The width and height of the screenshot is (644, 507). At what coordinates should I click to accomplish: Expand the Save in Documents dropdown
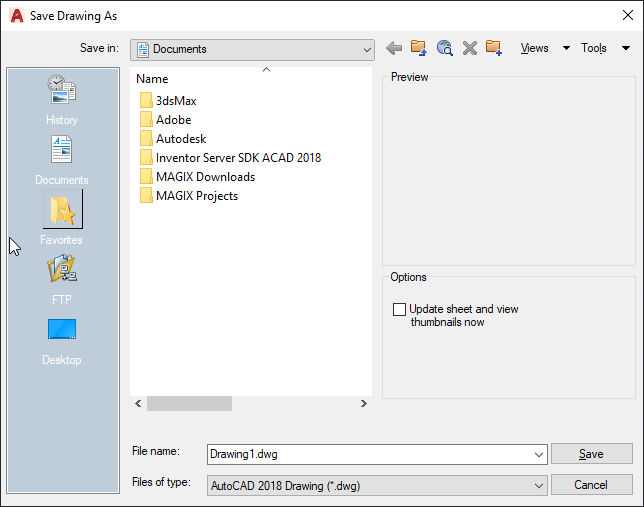252,50
